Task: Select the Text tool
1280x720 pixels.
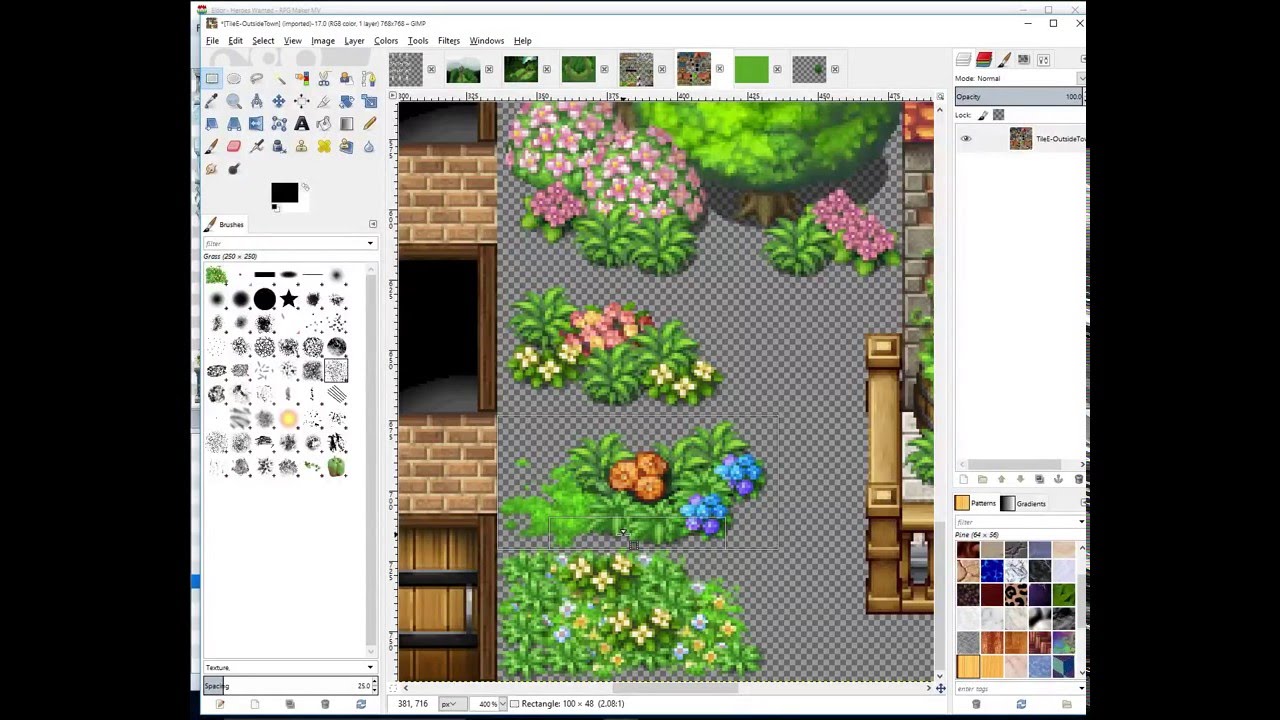Action: [x=302, y=124]
